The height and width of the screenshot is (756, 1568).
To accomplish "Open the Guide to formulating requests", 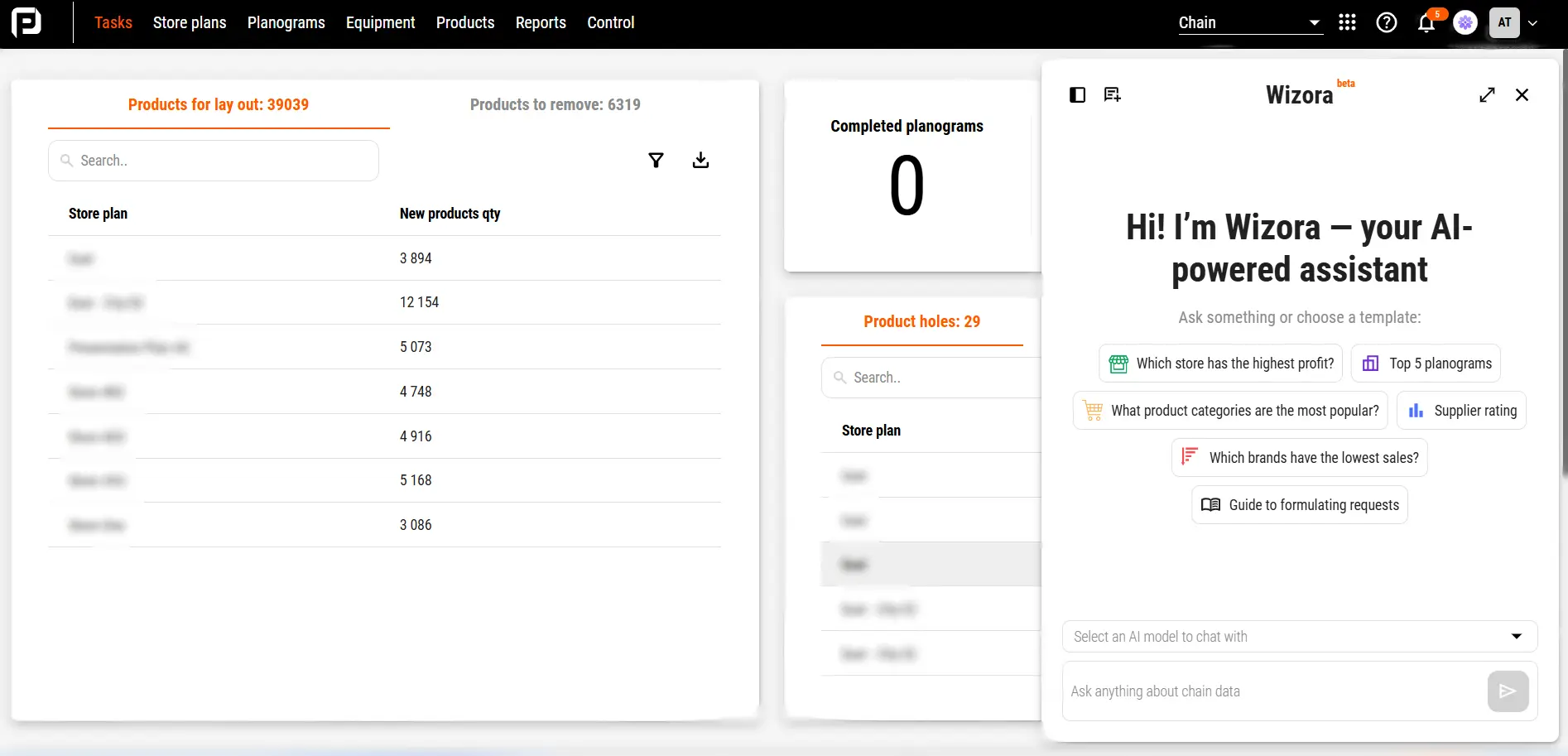I will [1299, 504].
